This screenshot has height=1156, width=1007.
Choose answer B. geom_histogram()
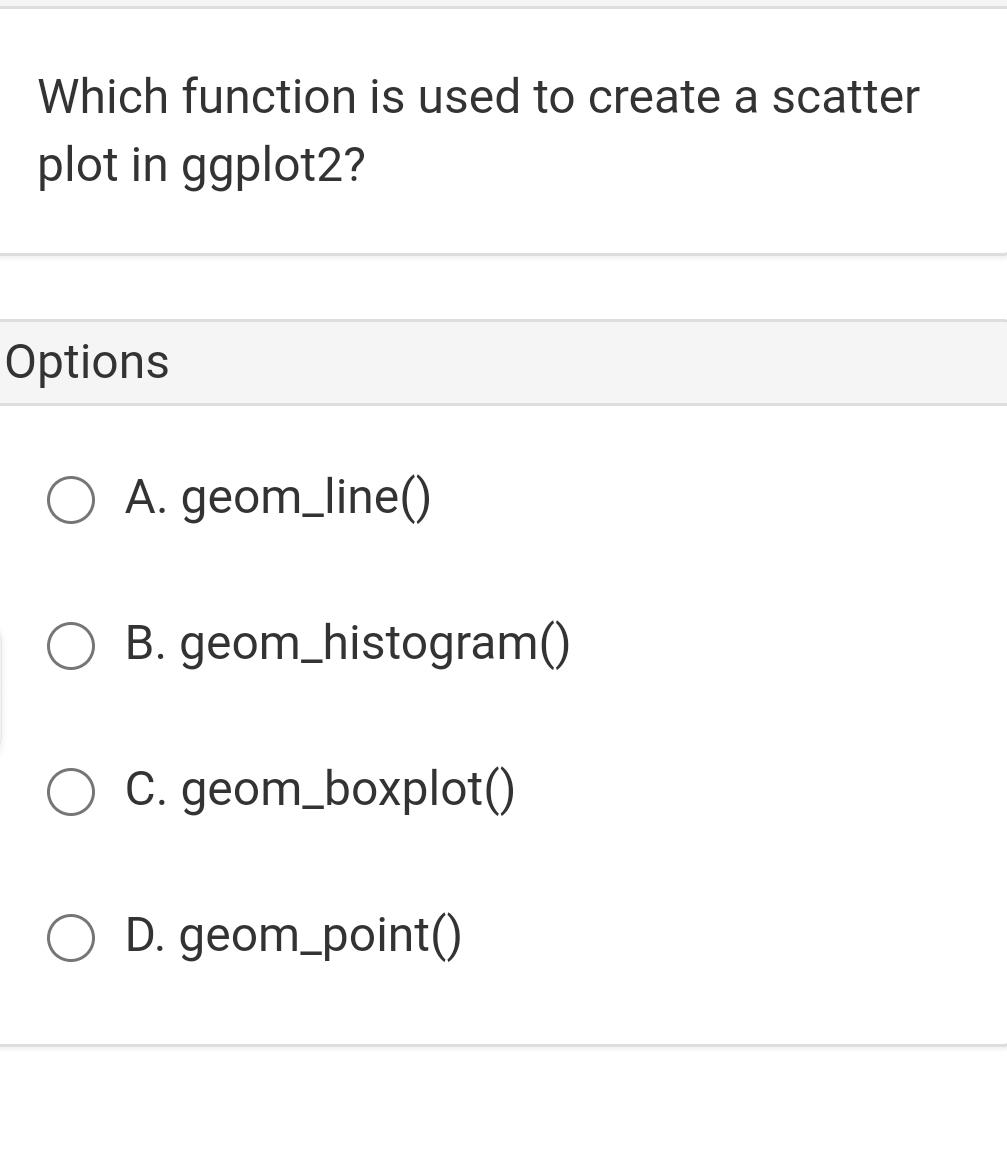pyautogui.click(x=347, y=645)
